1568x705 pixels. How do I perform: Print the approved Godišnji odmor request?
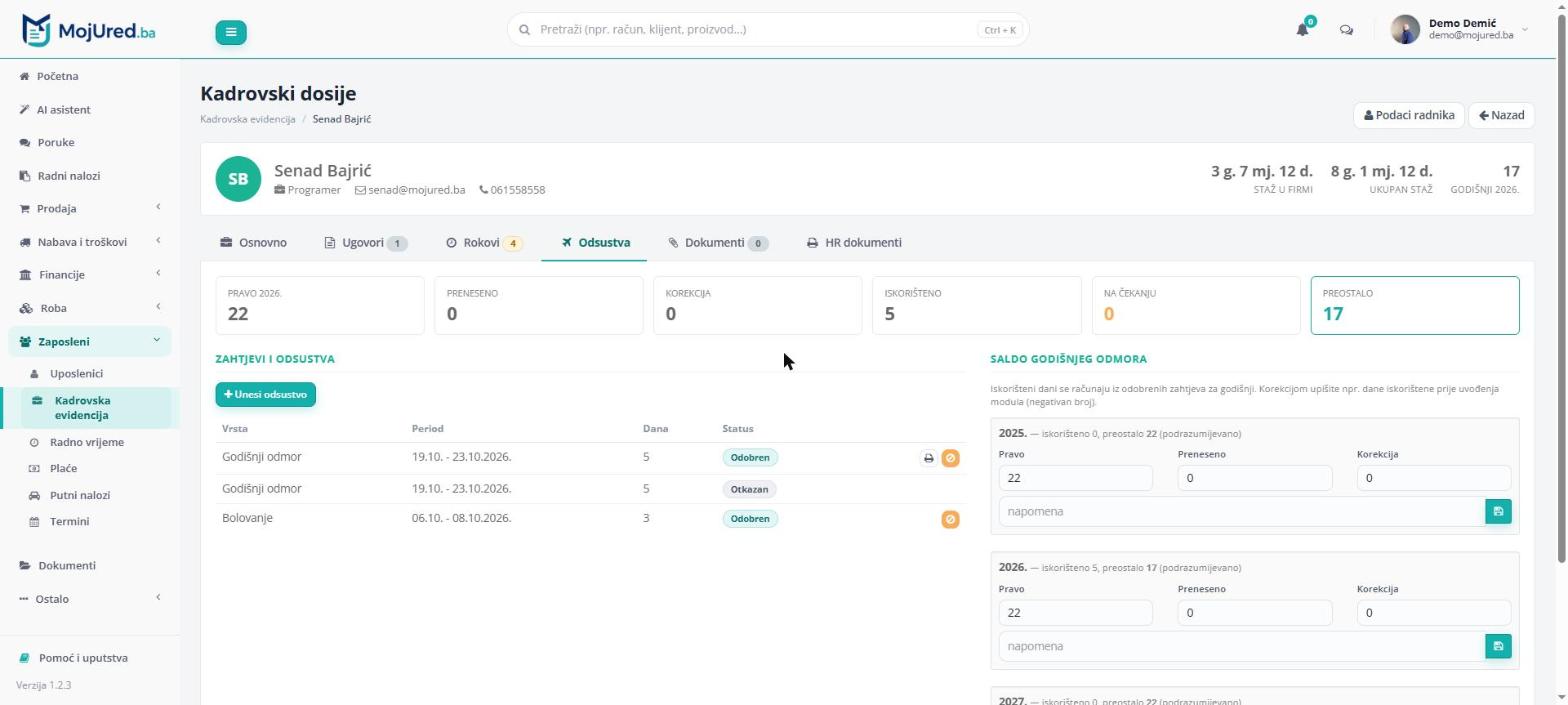[928, 458]
